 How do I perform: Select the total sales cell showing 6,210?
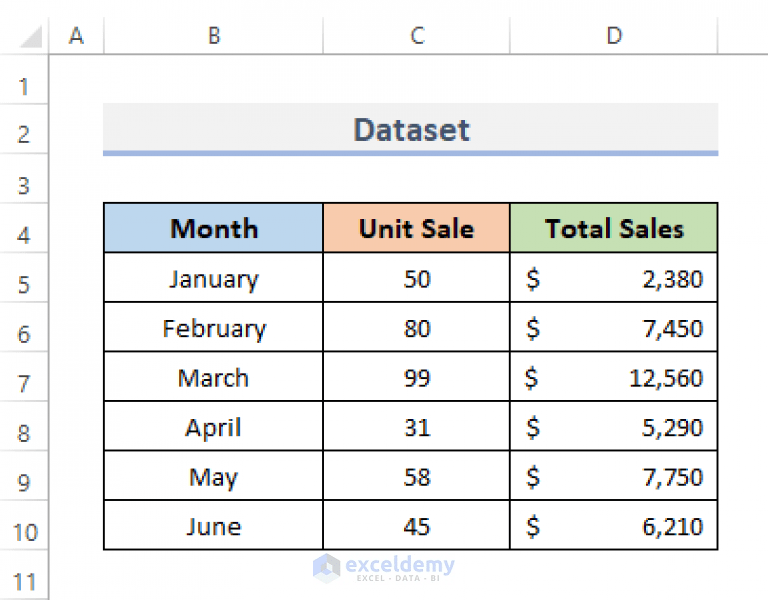613,526
